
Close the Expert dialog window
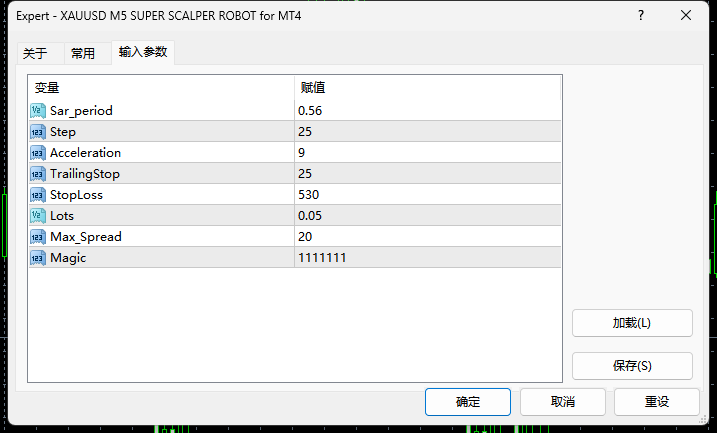[685, 16]
